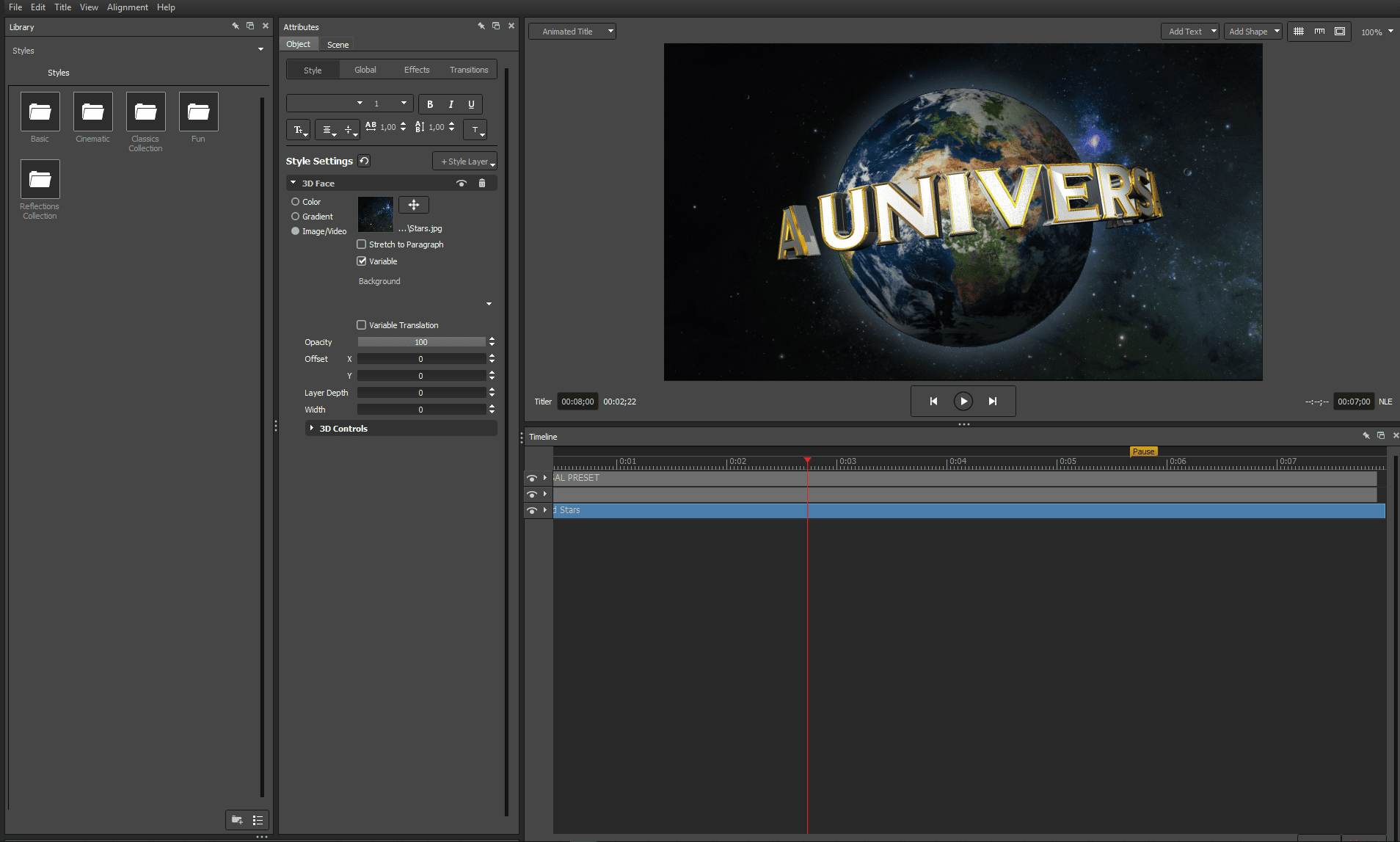This screenshot has width=1400, height=842.
Task: Open the Background dropdown arrow
Action: click(489, 303)
